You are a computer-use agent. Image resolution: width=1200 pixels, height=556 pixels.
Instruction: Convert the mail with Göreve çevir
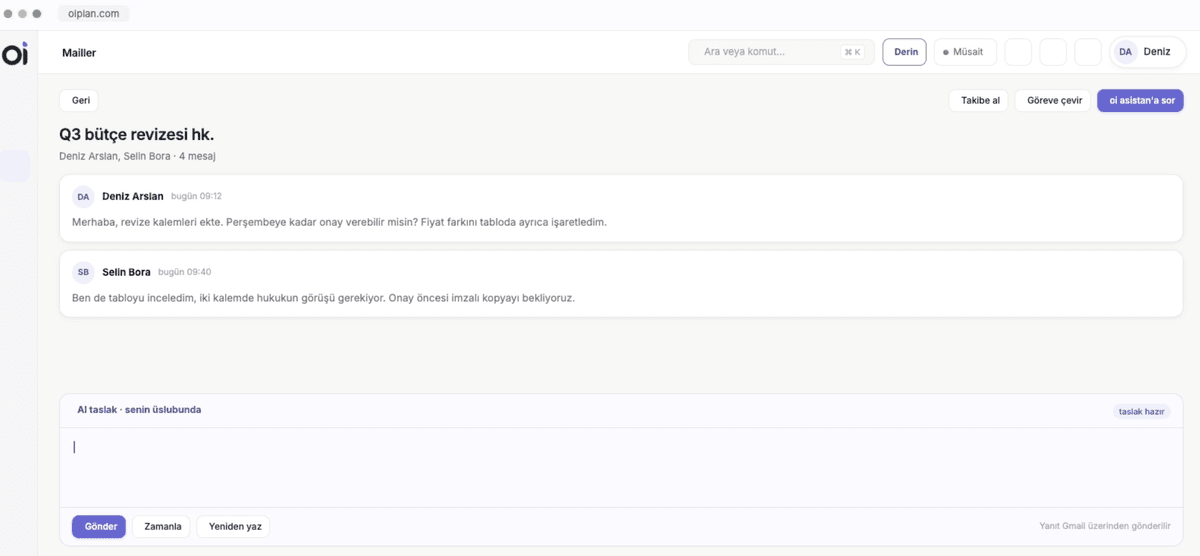point(1054,101)
